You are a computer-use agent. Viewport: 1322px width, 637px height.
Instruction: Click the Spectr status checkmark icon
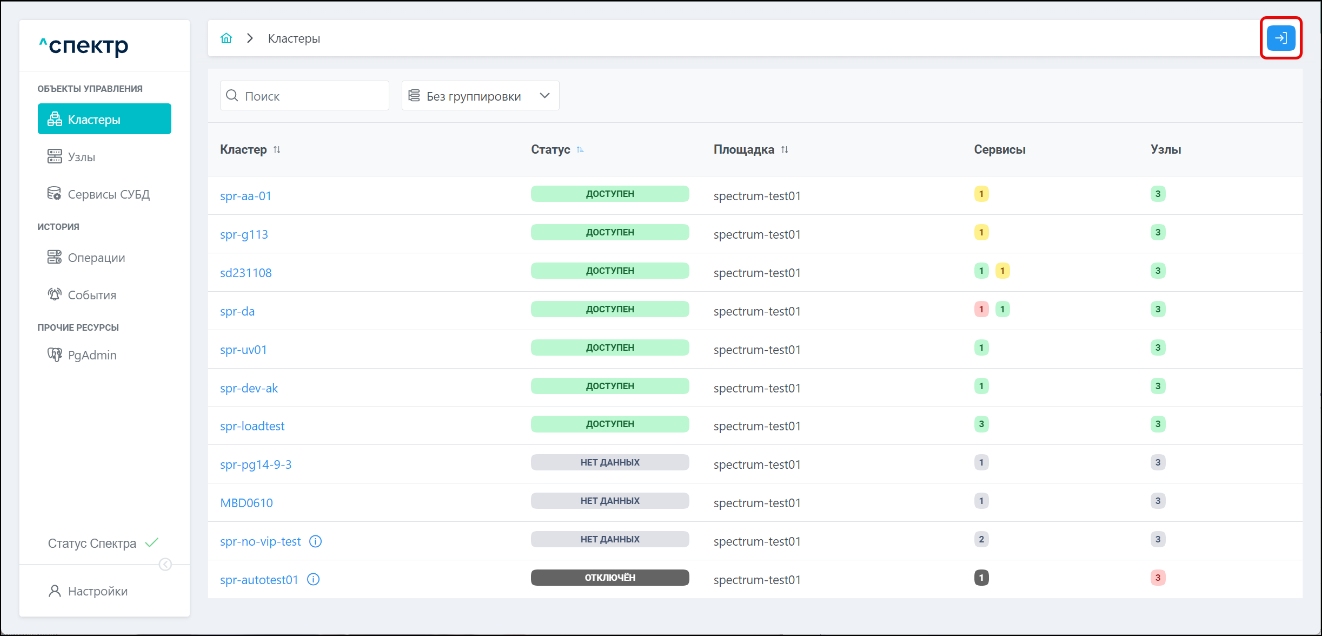click(x=152, y=543)
